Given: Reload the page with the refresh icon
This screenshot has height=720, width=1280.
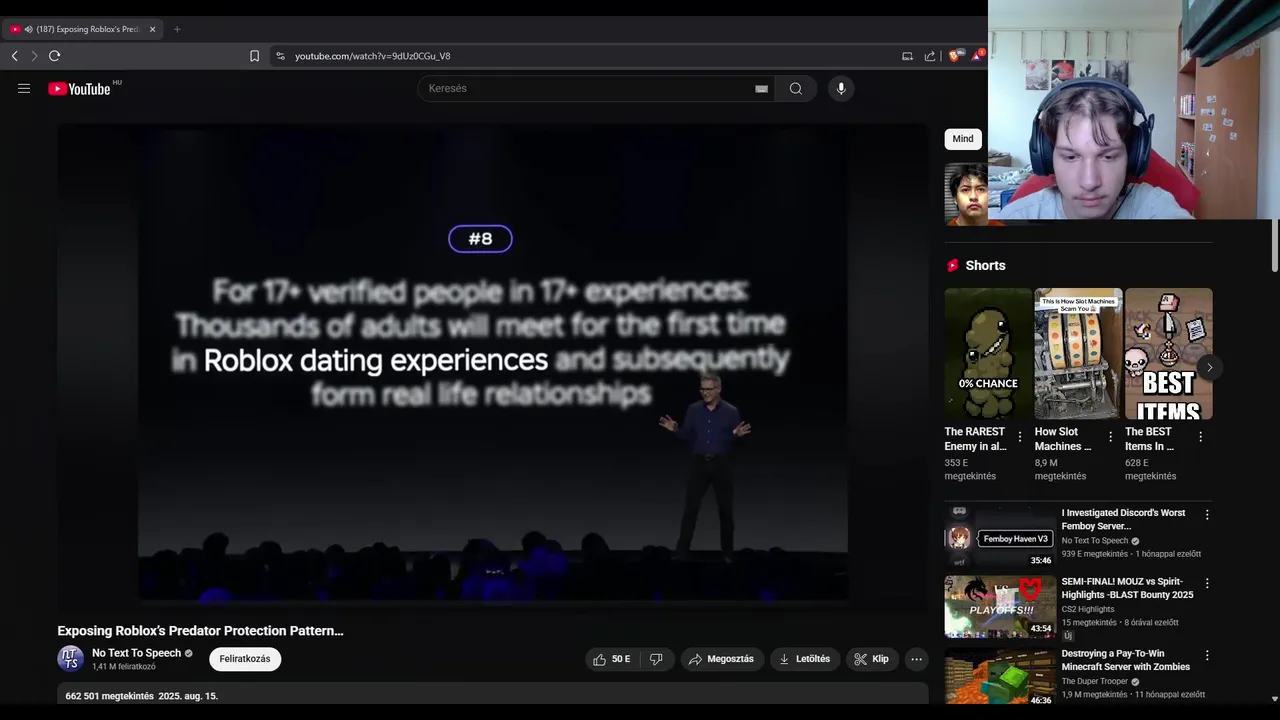Looking at the screenshot, I should pyautogui.click(x=55, y=56).
